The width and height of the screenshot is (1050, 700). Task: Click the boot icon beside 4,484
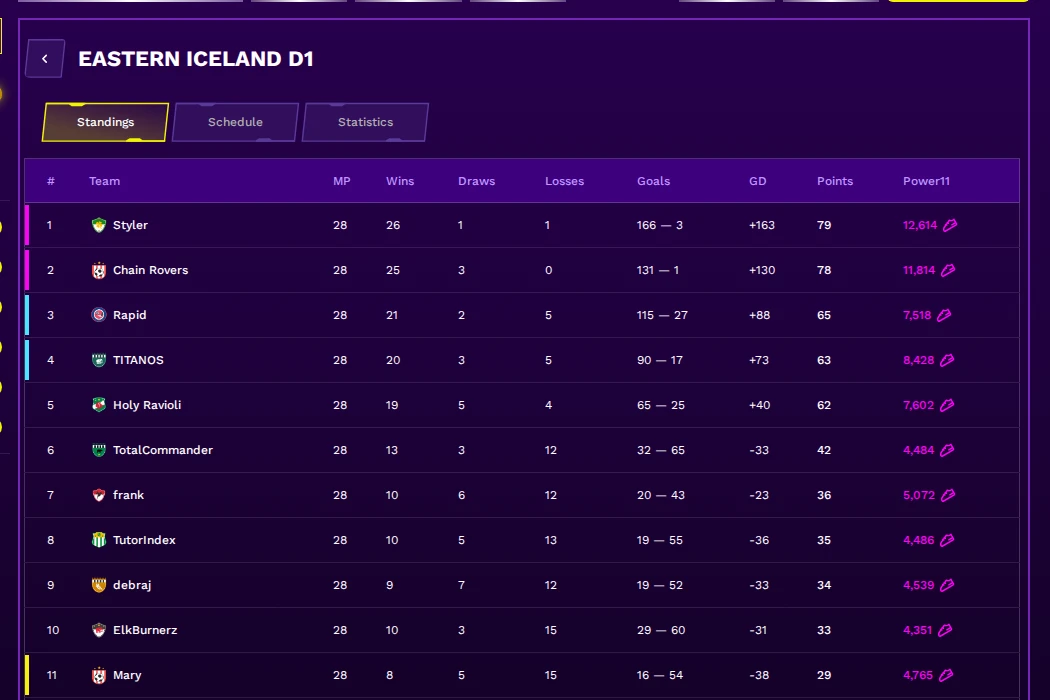coord(947,450)
